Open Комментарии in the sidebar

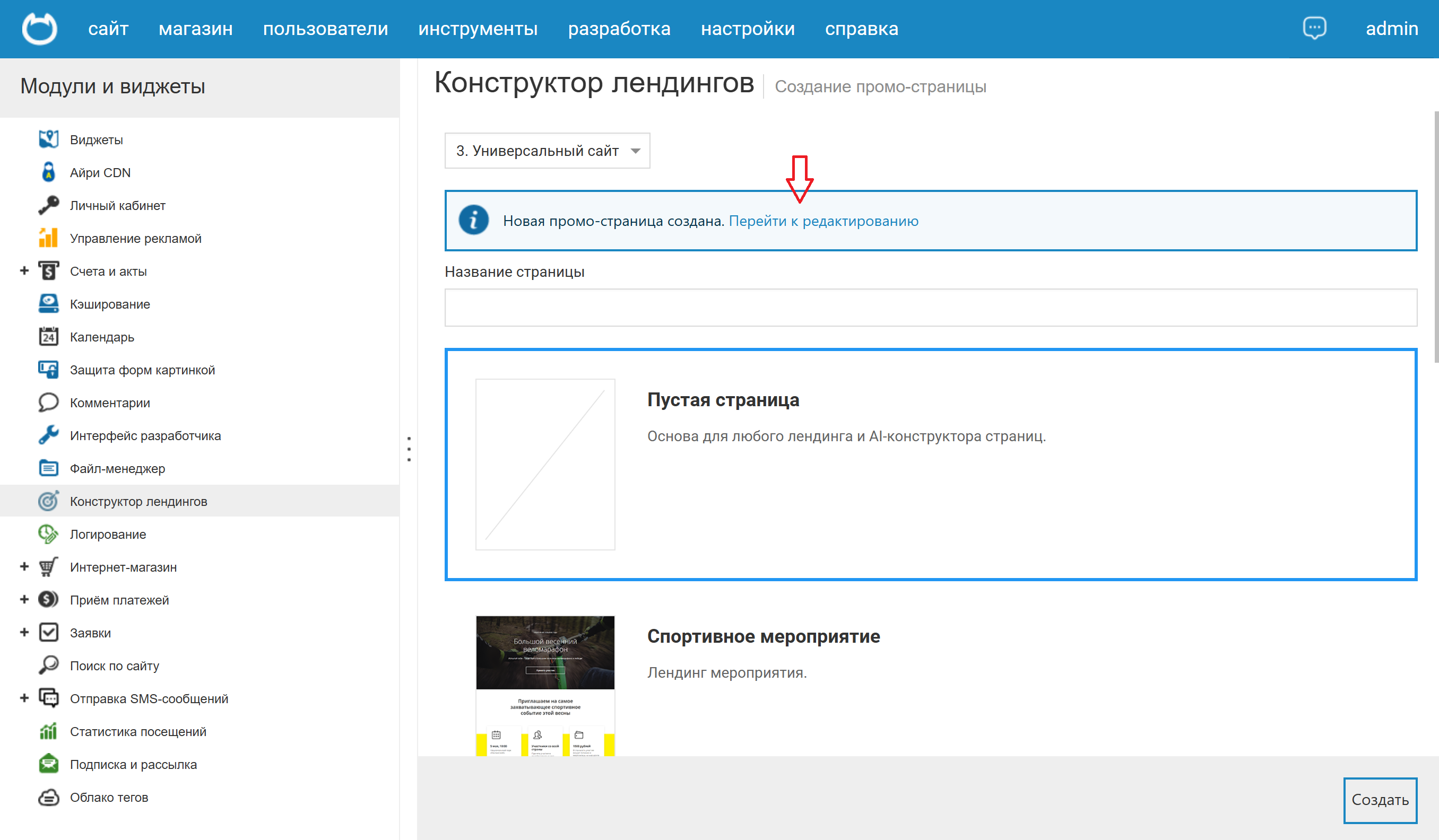(110, 403)
